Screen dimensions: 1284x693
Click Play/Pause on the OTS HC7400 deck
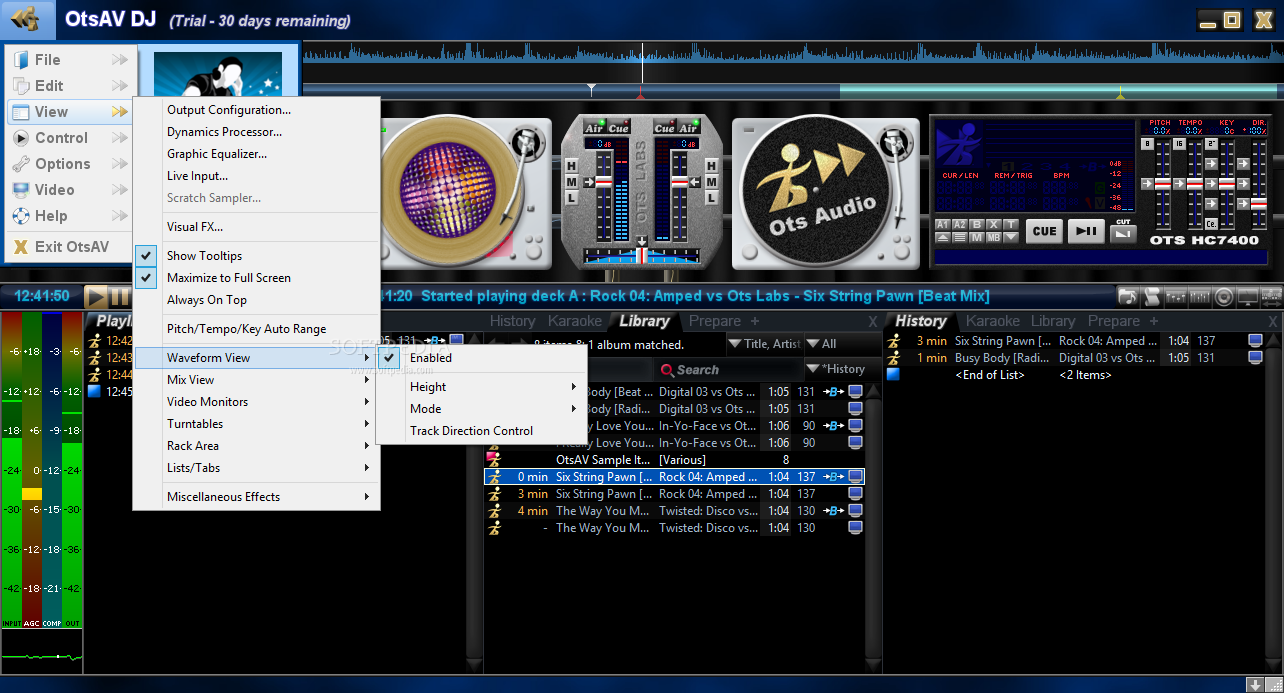[x=1086, y=231]
